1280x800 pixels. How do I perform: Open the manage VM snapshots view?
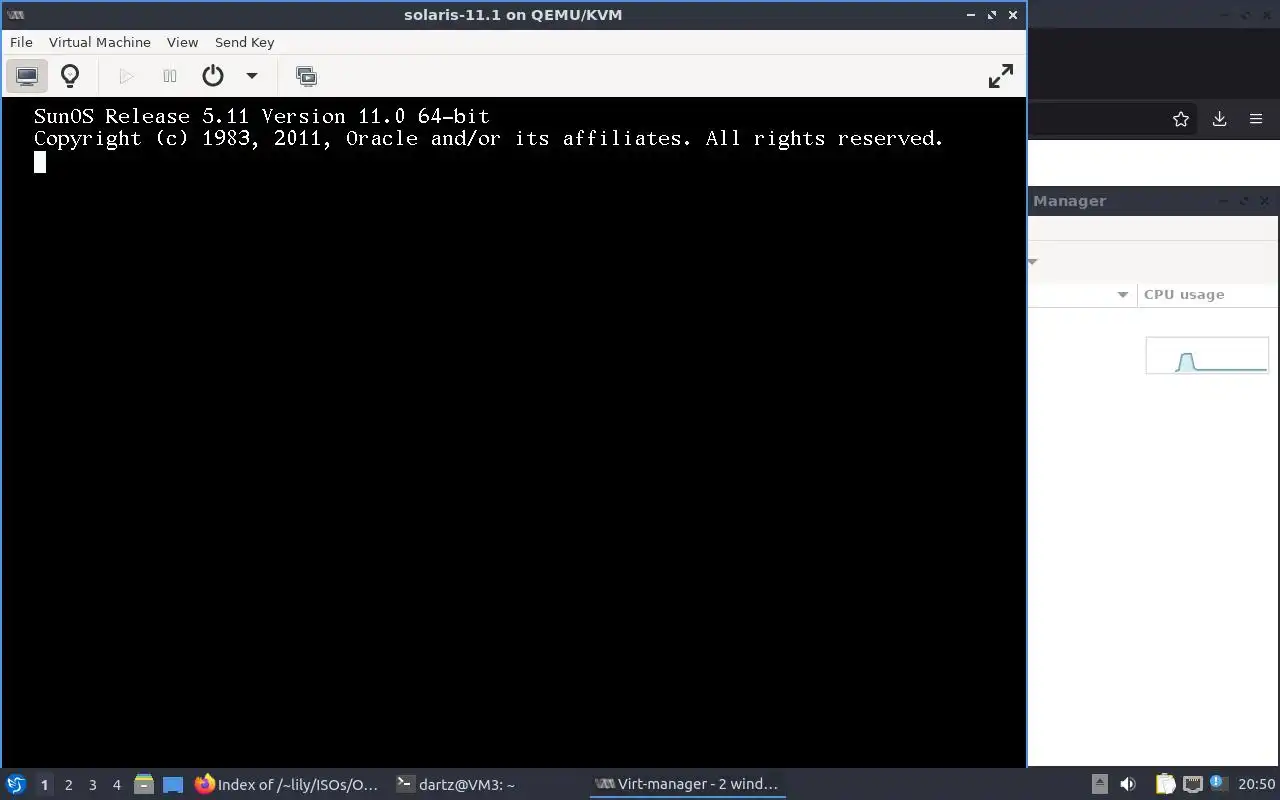[306, 76]
